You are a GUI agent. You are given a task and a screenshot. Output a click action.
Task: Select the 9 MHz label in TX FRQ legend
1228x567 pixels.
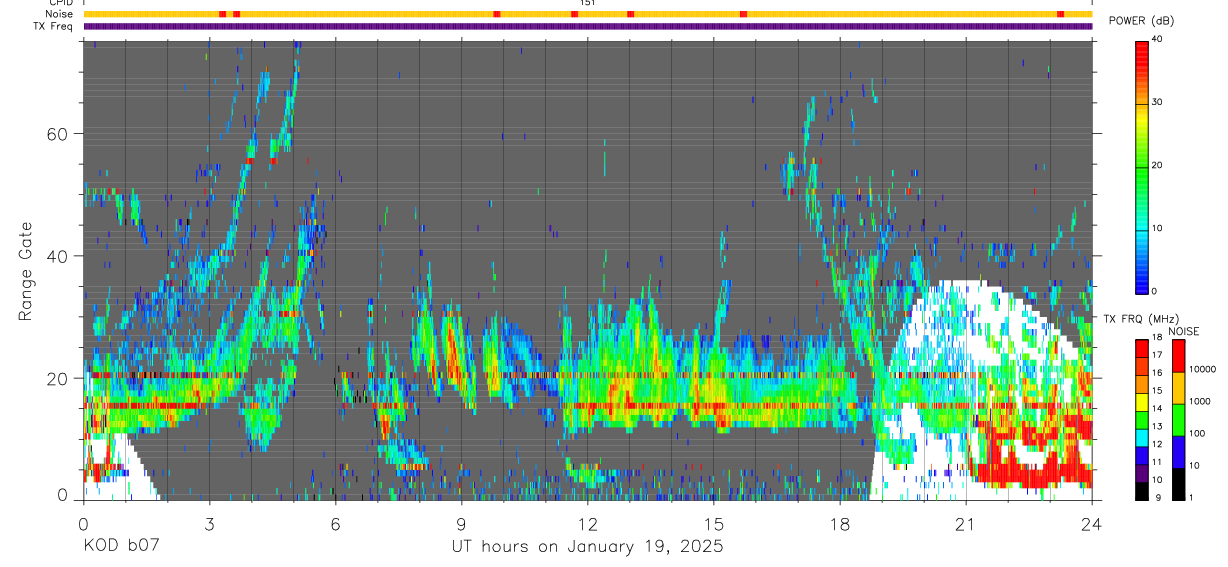coord(1157,496)
